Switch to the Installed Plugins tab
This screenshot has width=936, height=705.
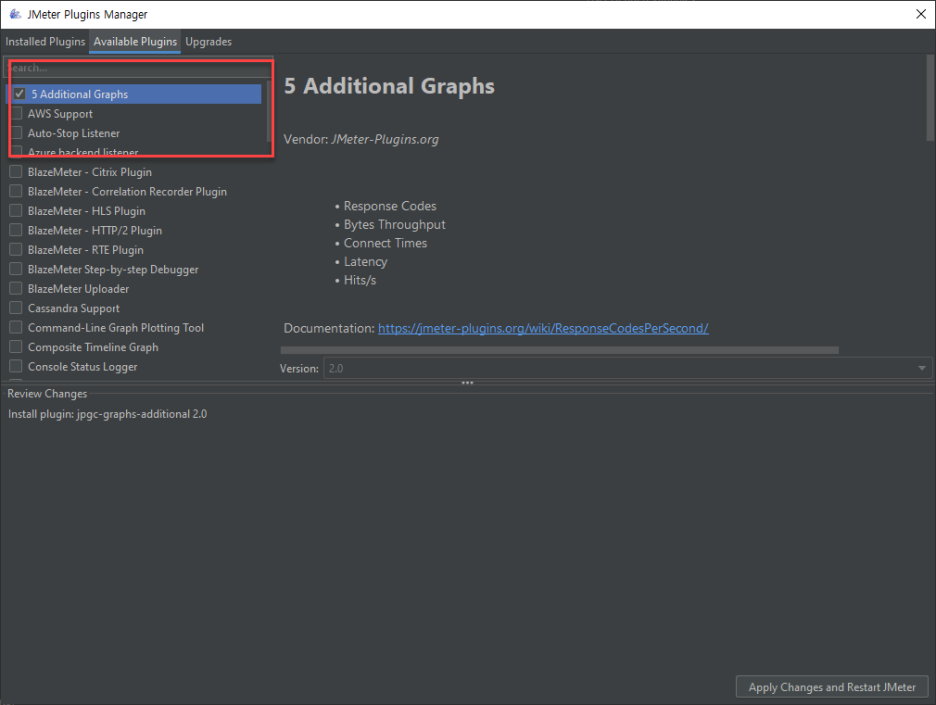[x=45, y=42]
